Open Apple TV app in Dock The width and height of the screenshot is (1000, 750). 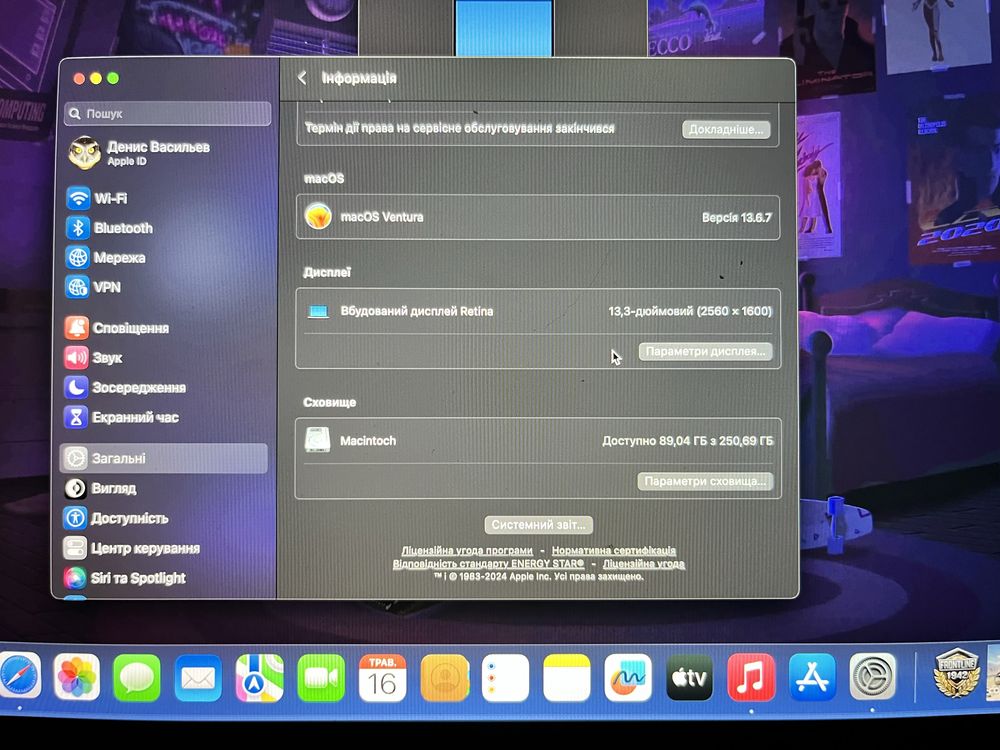tap(689, 677)
